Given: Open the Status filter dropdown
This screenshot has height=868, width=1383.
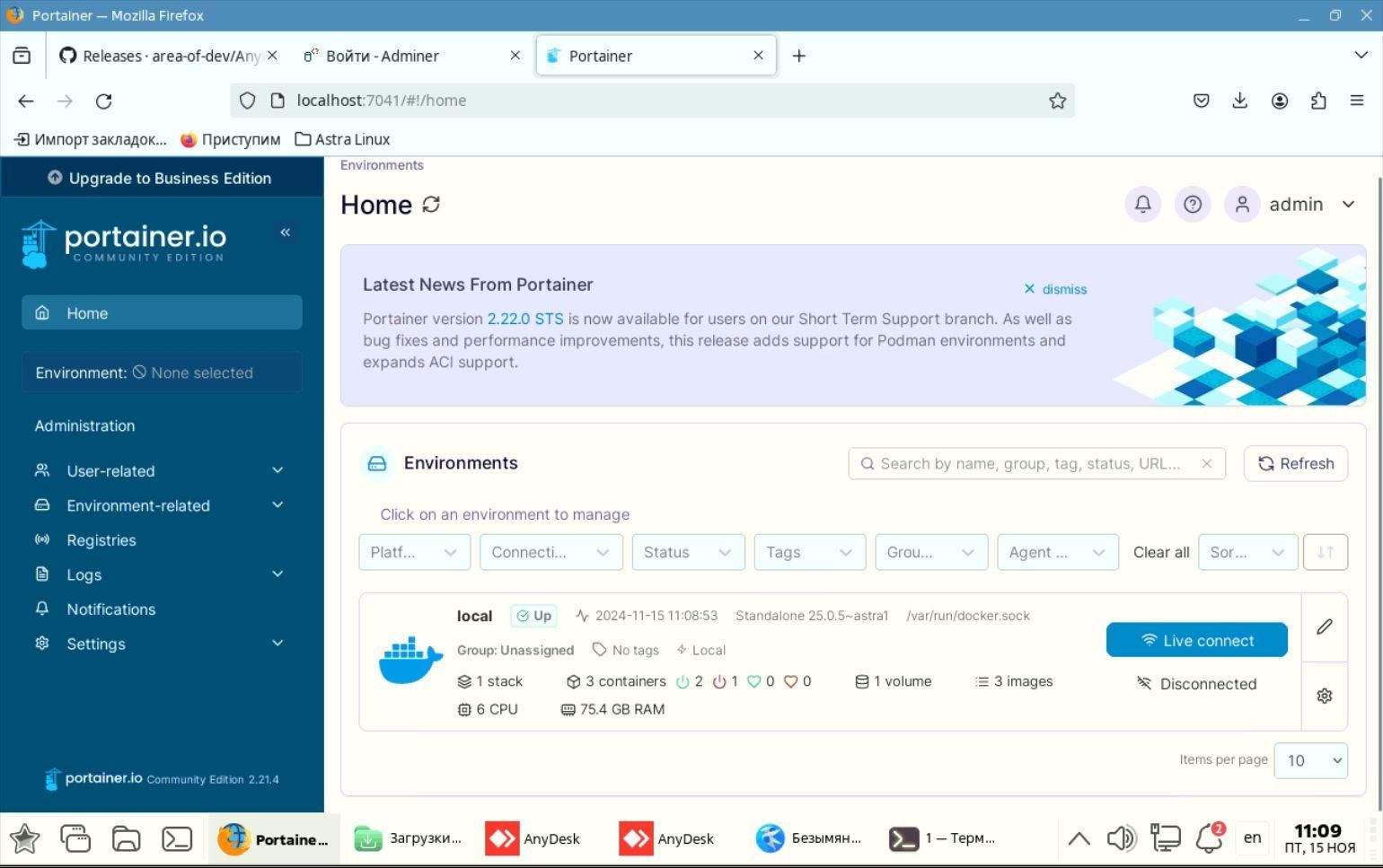Looking at the screenshot, I should (x=688, y=552).
